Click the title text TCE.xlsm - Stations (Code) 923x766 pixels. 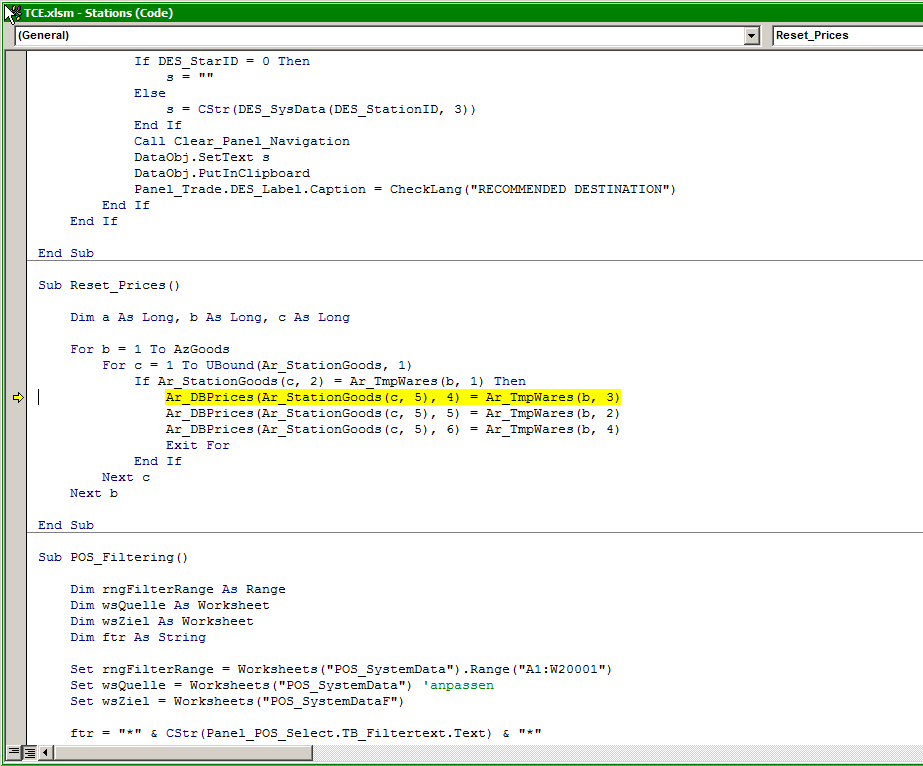click(x=98, y=13)
